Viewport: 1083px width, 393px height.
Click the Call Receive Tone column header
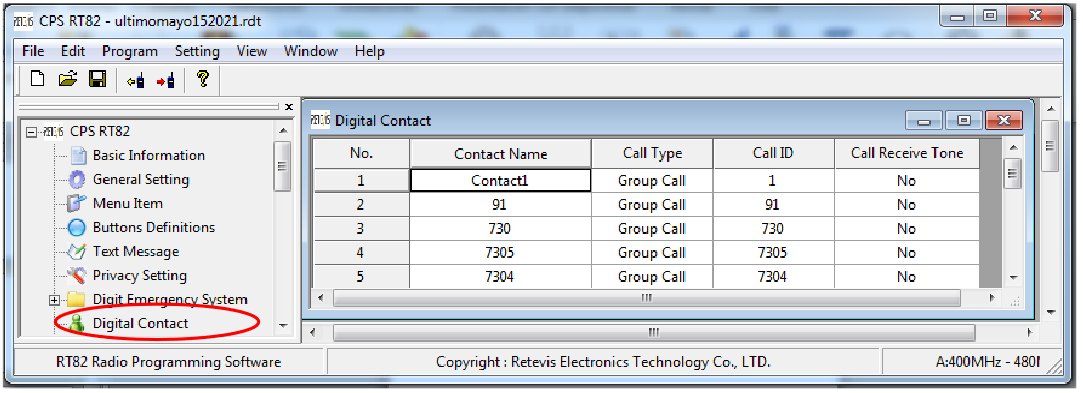tap(906, 153)
